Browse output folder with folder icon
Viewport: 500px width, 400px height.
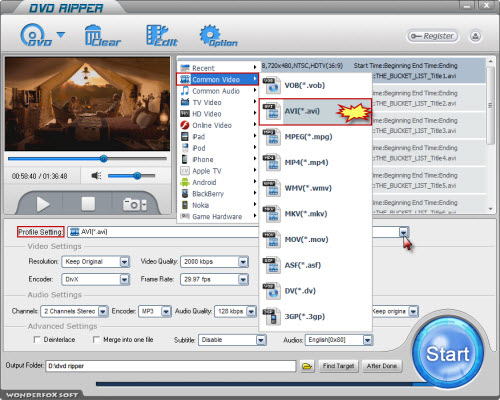(307, 366)
